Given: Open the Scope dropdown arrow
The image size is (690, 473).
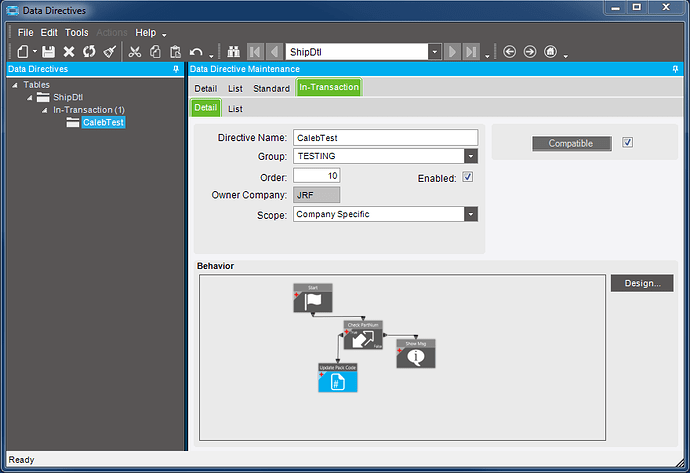Looking at the screenshot, I should tap(471, 214).
